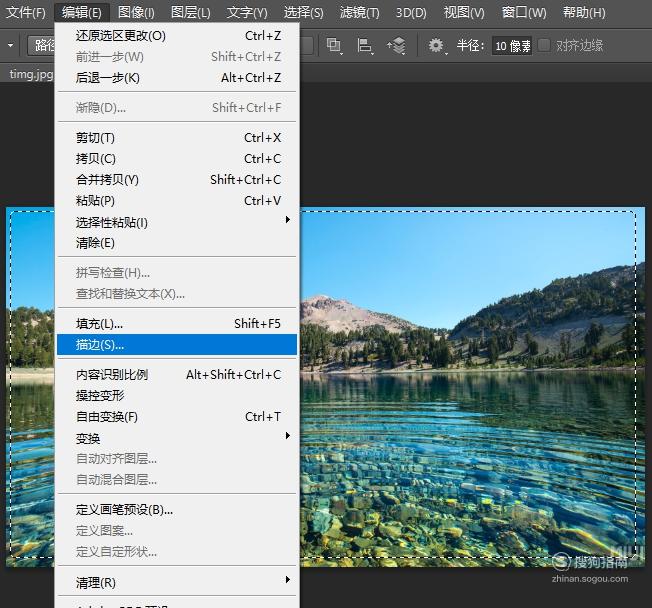Image resolution: width=652 pixels, height=608 pixels.
Task: Open the 滤镜(T) menu
Action: point(359,12)
